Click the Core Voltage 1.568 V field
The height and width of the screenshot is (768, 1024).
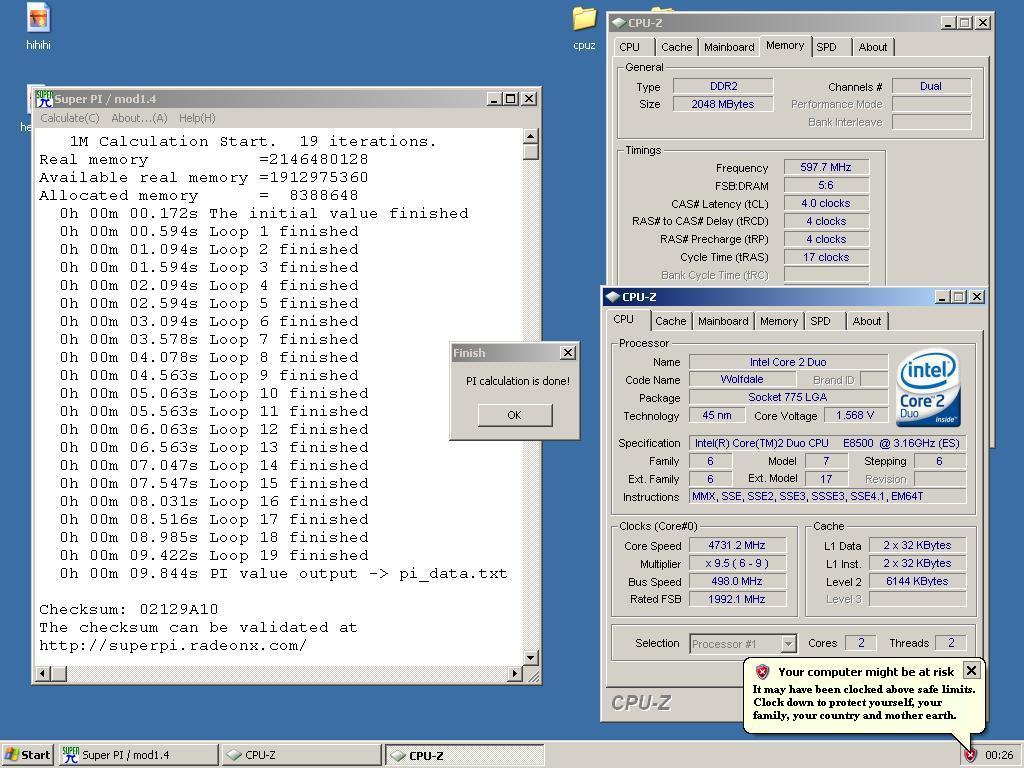855,415
